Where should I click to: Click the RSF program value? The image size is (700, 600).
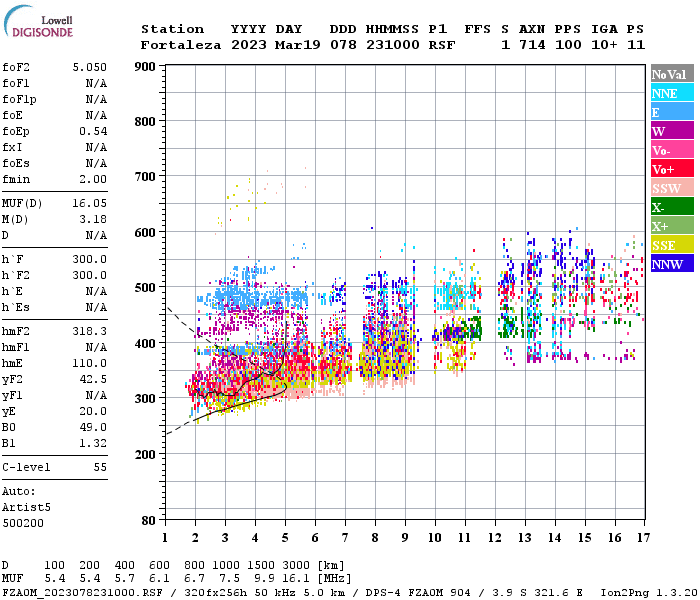[442, 45]
